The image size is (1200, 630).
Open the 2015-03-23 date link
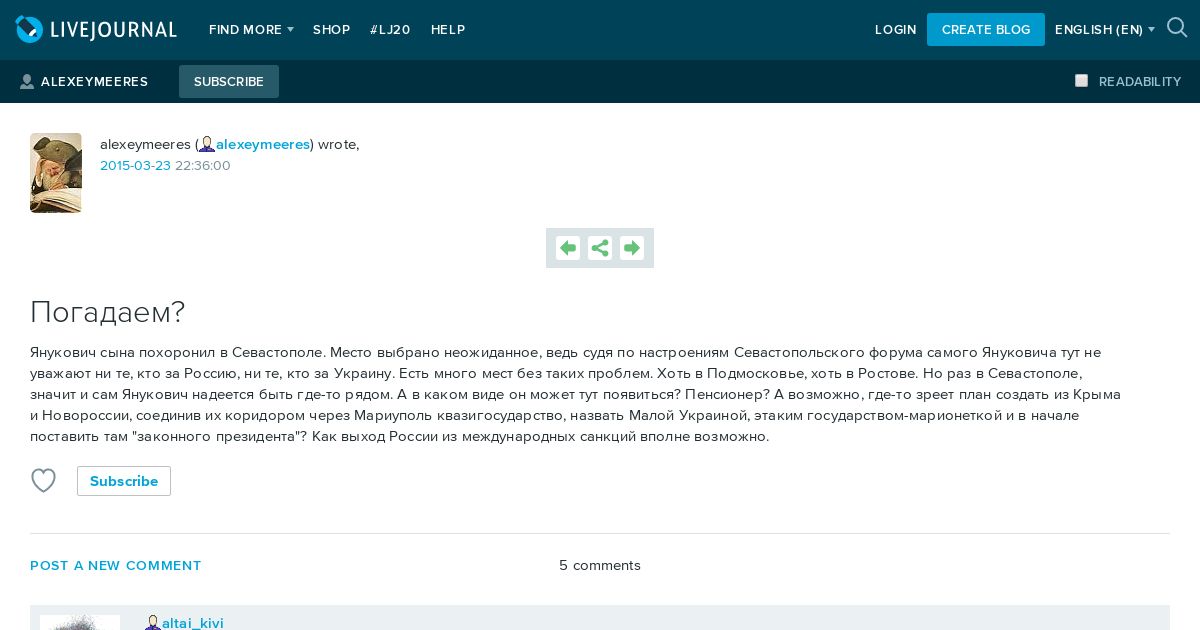tap(135, 166)
